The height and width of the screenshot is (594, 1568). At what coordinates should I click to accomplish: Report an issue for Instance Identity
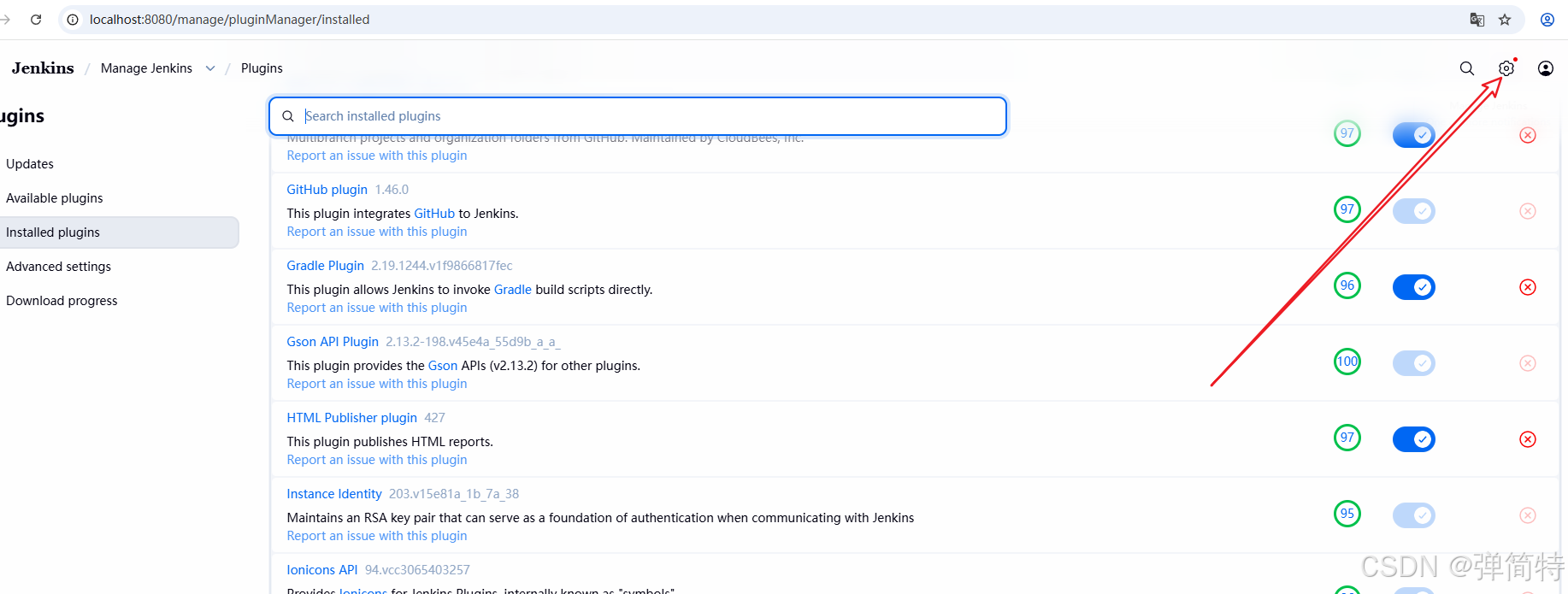(x=377, y=536)
